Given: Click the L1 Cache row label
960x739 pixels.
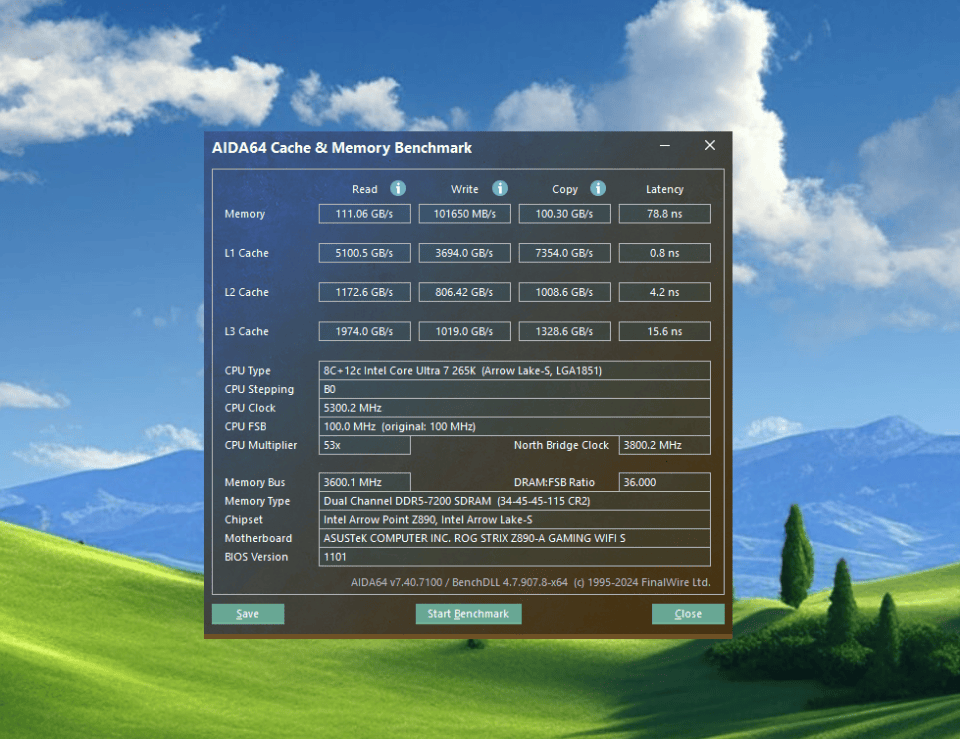Looking at the screenshot, I should [x=247, y=253].
